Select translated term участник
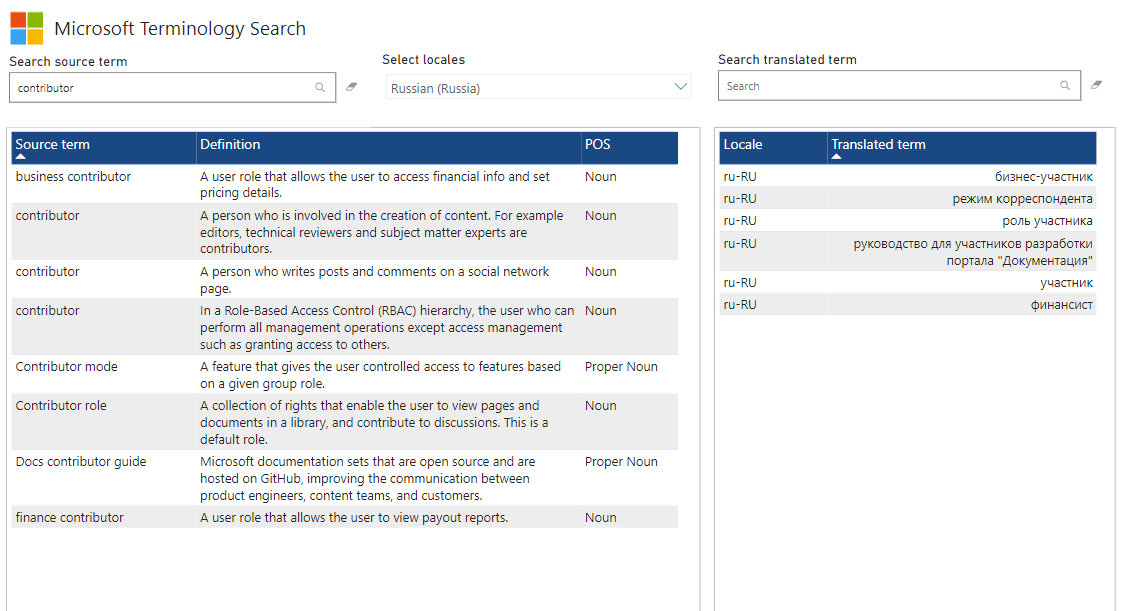1121x611 pixels. [1067, 283]
